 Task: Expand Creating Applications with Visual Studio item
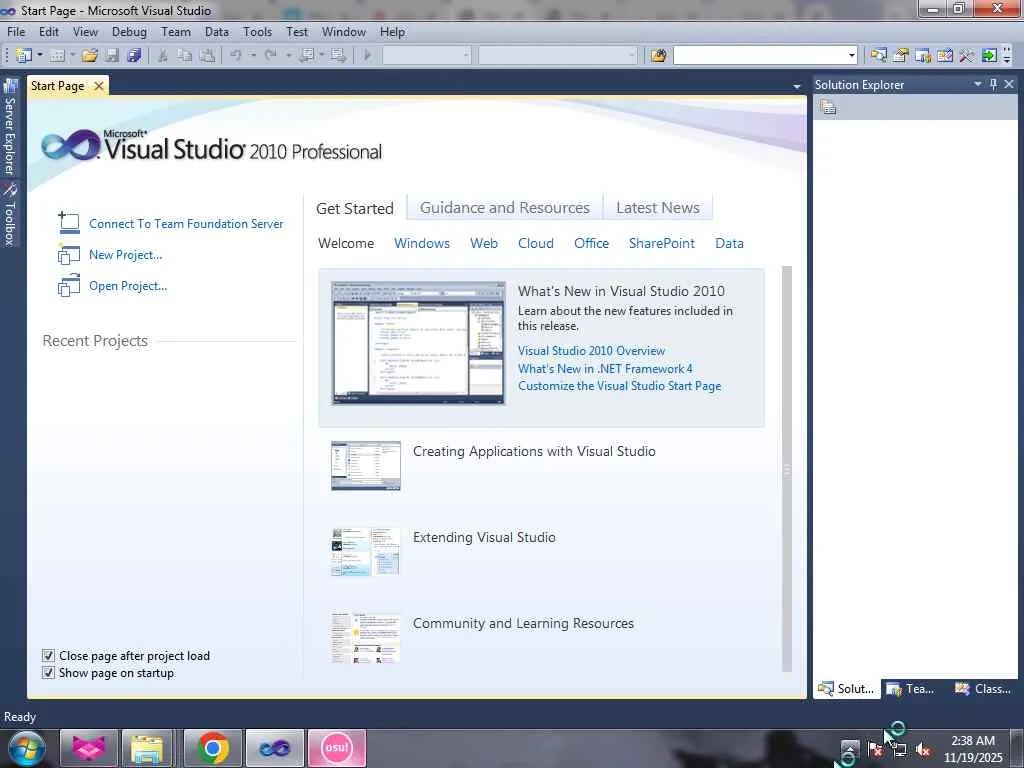(534, 451)
